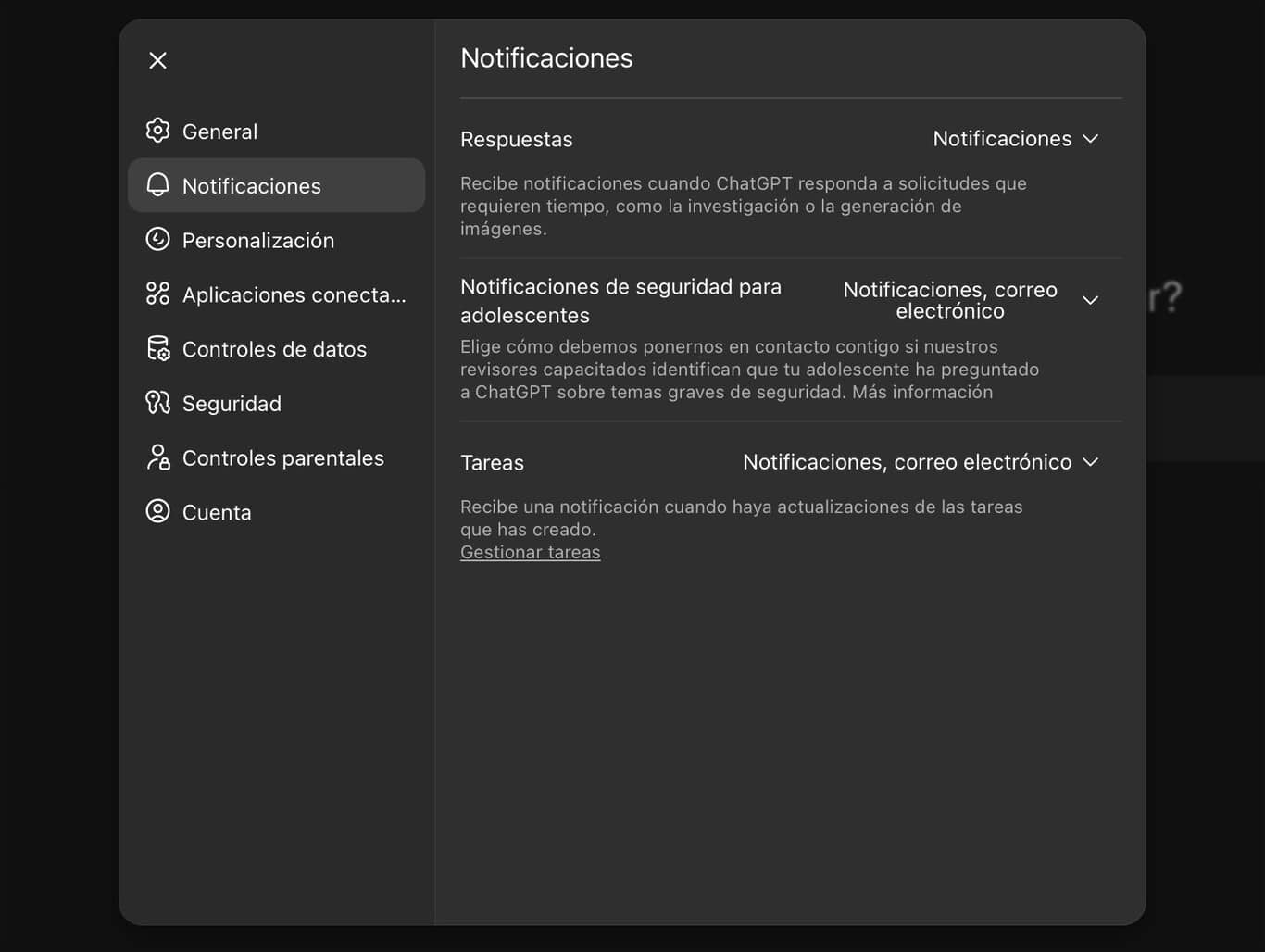Switch to the 'Seguridad' text label
The width and height of the screenshot is (1265, 952).
click(x=232, y=404)
